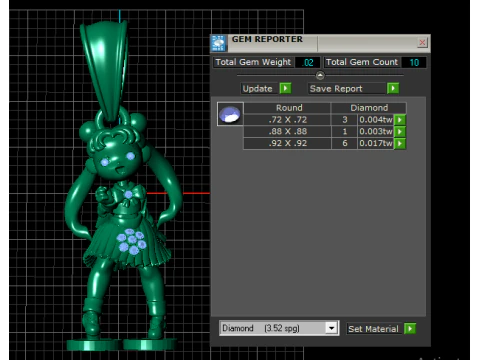The image size is (480, 360).
Task: Click the Total Gem Count value 10
Action: 414,63
